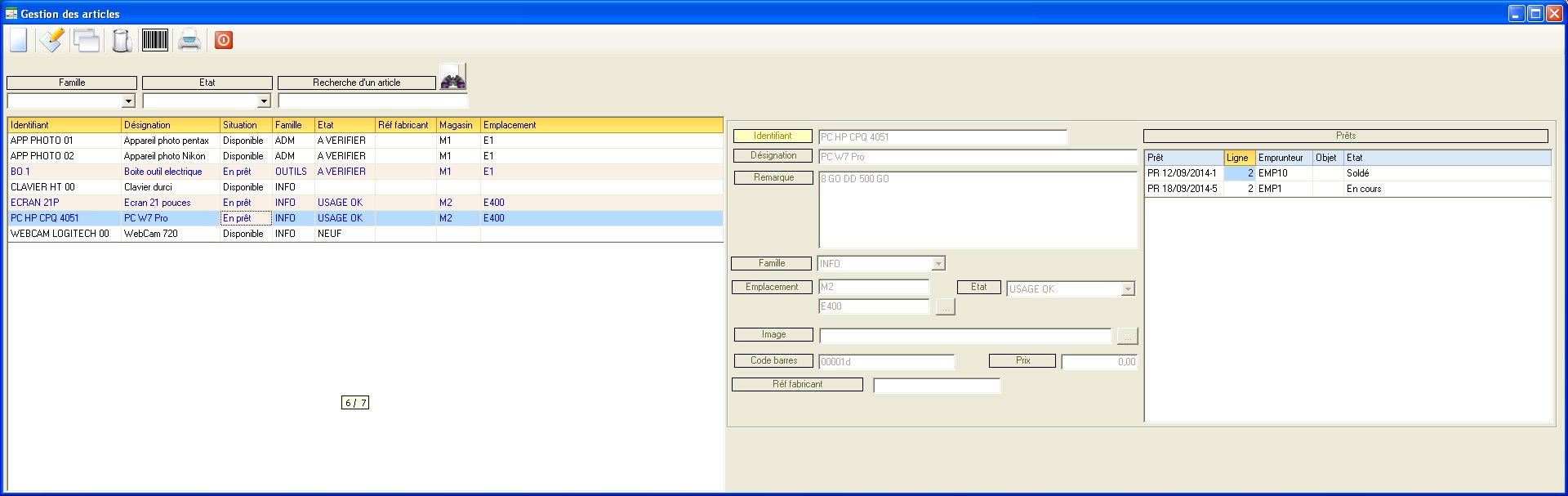Click the duplicate windows toolbar icon
The width and height of the screenshot is (1568, 496).
click(87, 40)
